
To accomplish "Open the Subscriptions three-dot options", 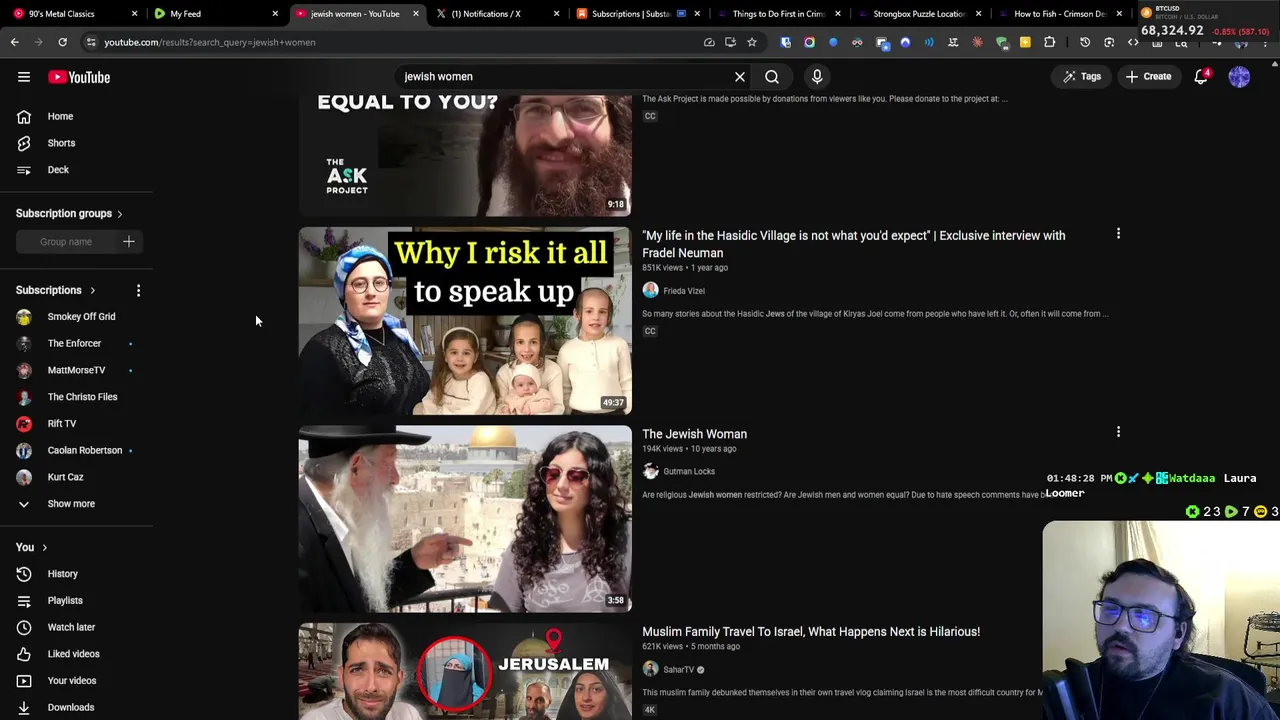I will point(138,291).
